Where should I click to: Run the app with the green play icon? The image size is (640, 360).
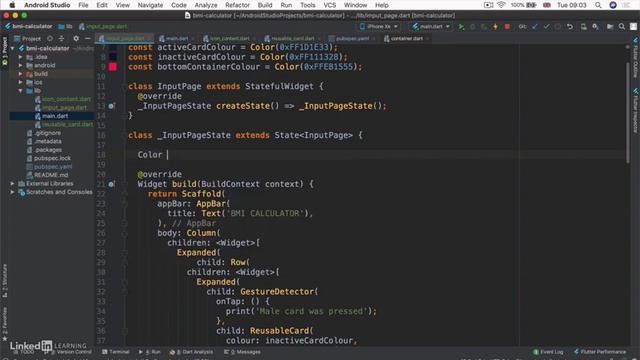(461, 27)
